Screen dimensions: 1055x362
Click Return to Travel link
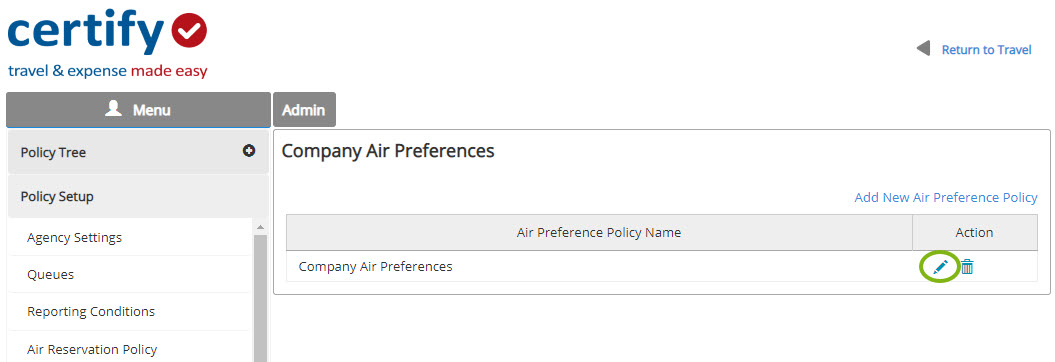[986, 50]
